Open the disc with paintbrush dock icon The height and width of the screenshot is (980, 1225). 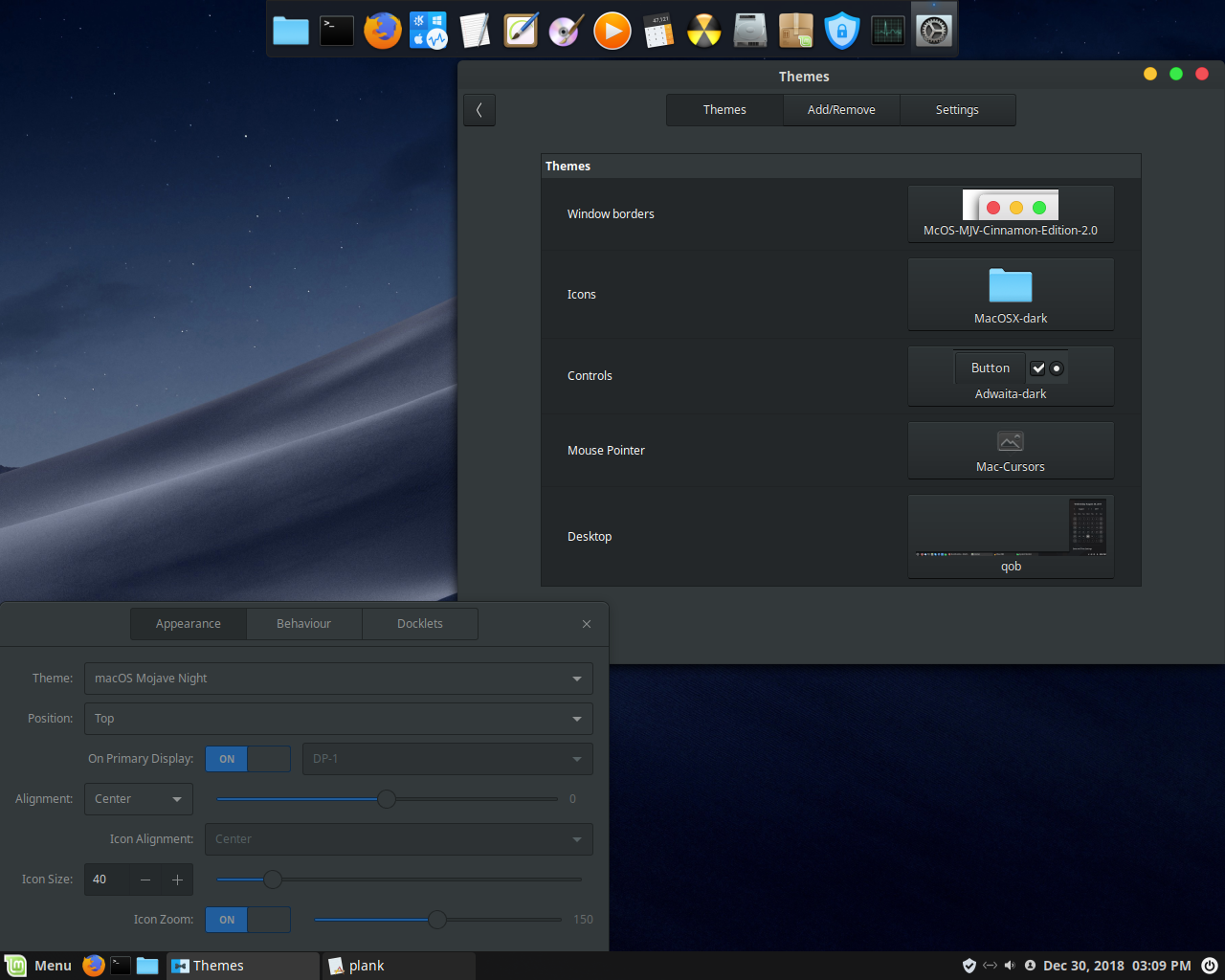point(567,31)
